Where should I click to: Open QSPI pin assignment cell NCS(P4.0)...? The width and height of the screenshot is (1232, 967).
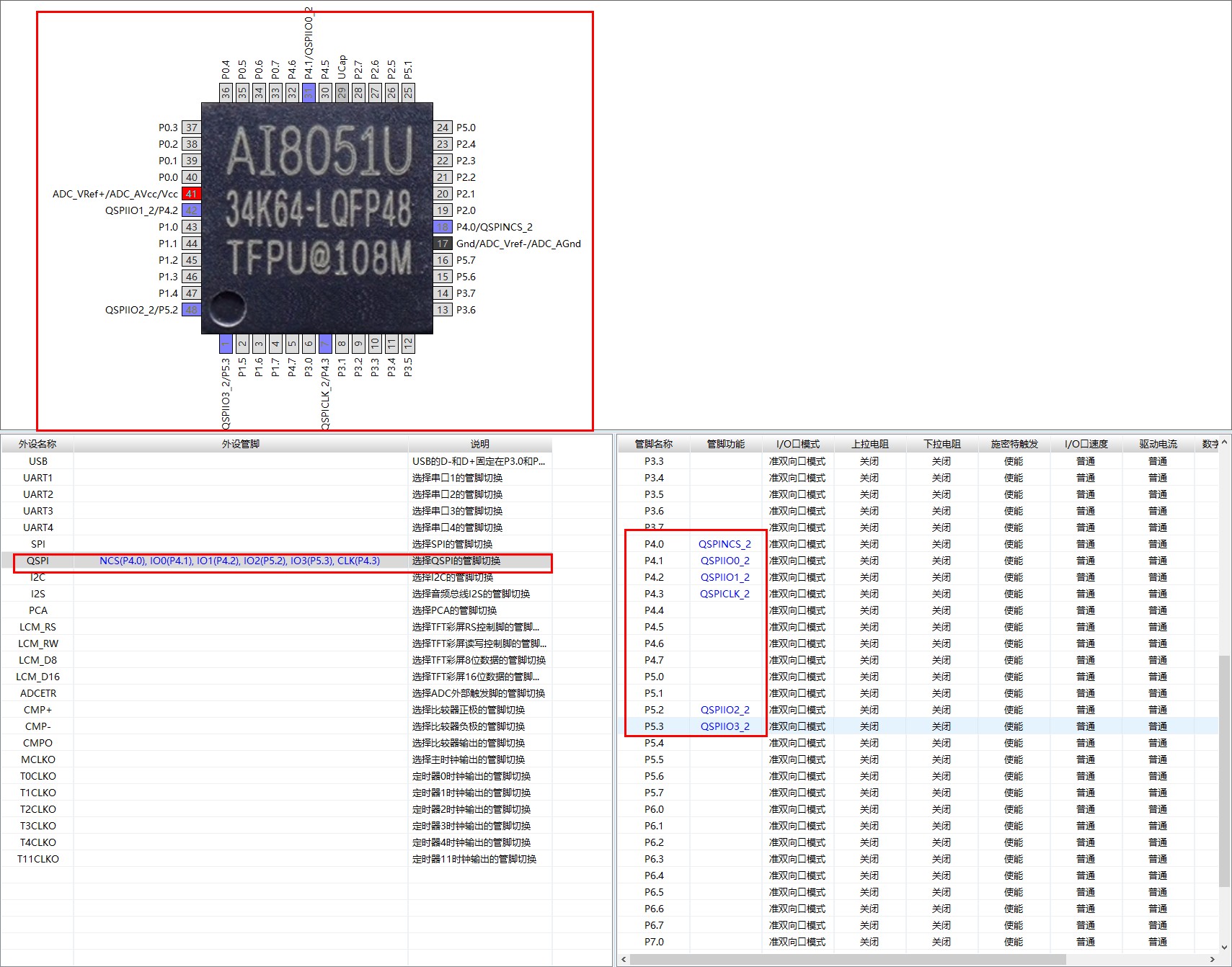pos(240,561)
